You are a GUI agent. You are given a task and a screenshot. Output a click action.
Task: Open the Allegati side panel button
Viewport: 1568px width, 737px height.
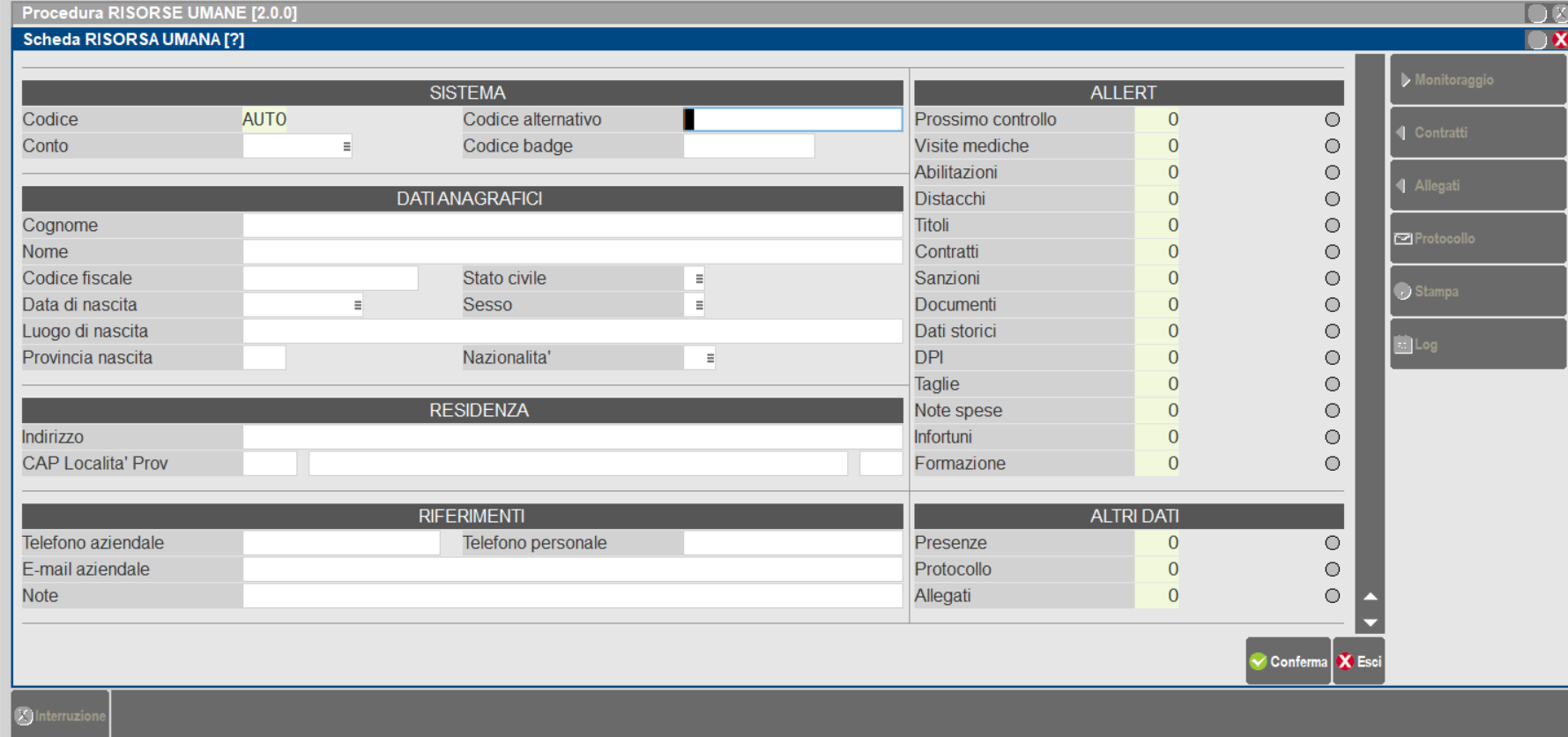[x=1477, y=186]
